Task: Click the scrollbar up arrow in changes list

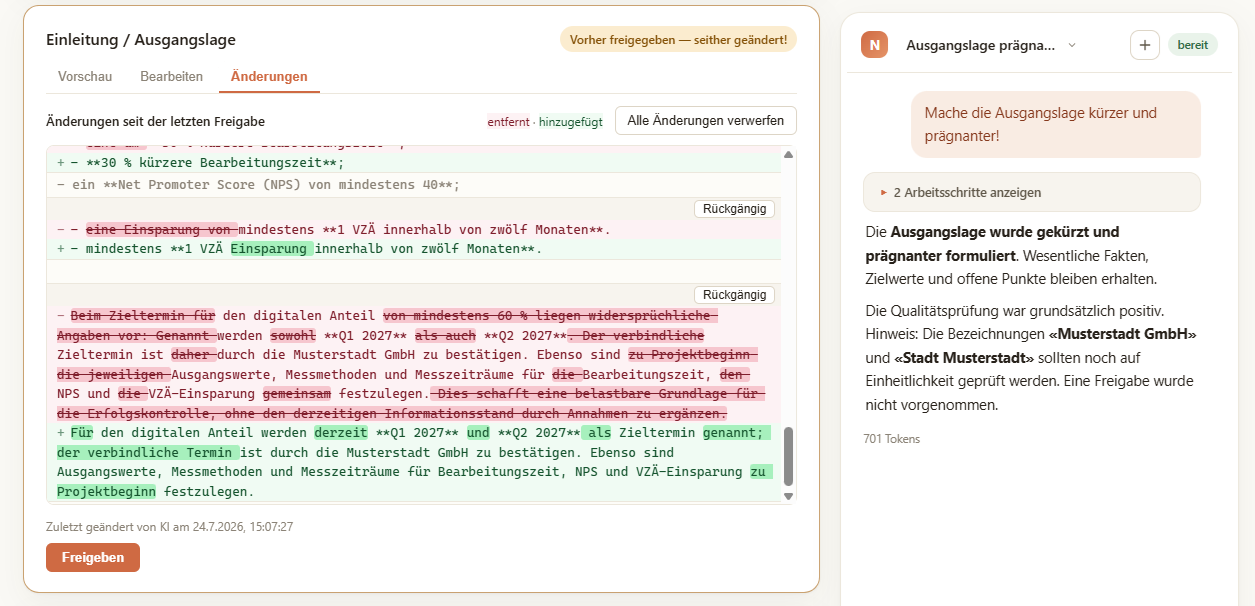Action: (x=788, y=155)
